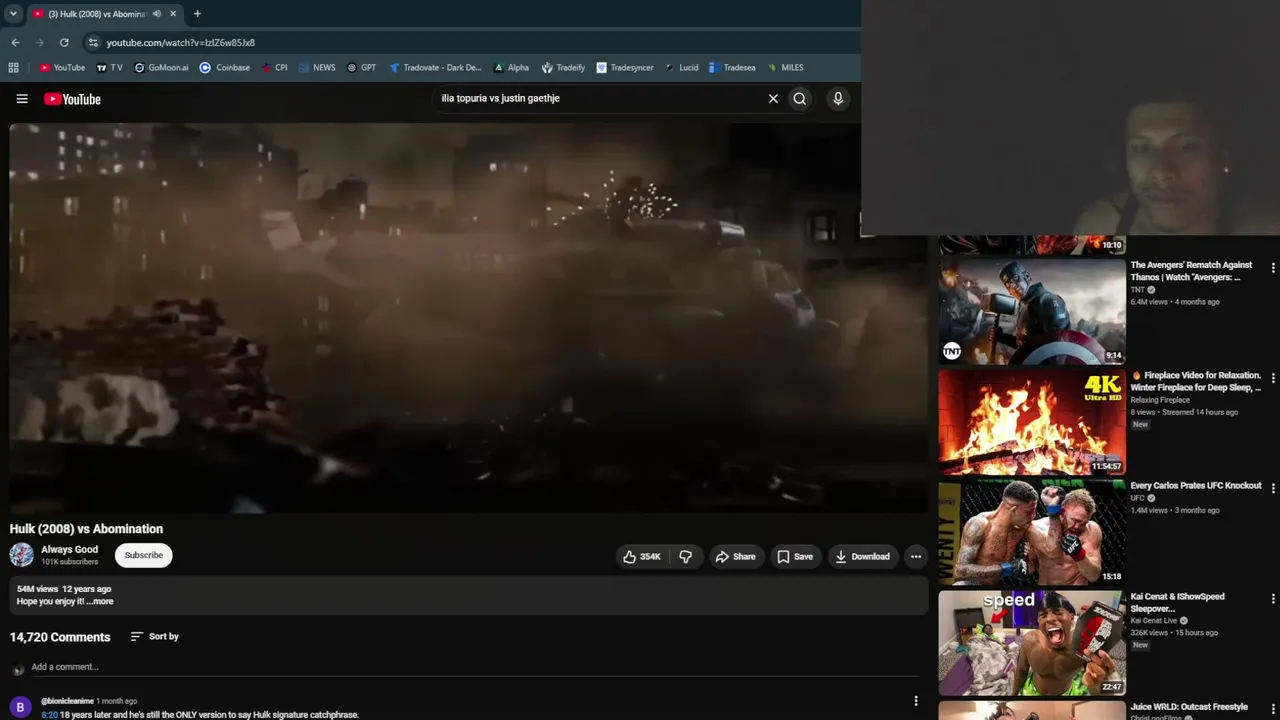Open the Lucid bookmark

(681, 68)
